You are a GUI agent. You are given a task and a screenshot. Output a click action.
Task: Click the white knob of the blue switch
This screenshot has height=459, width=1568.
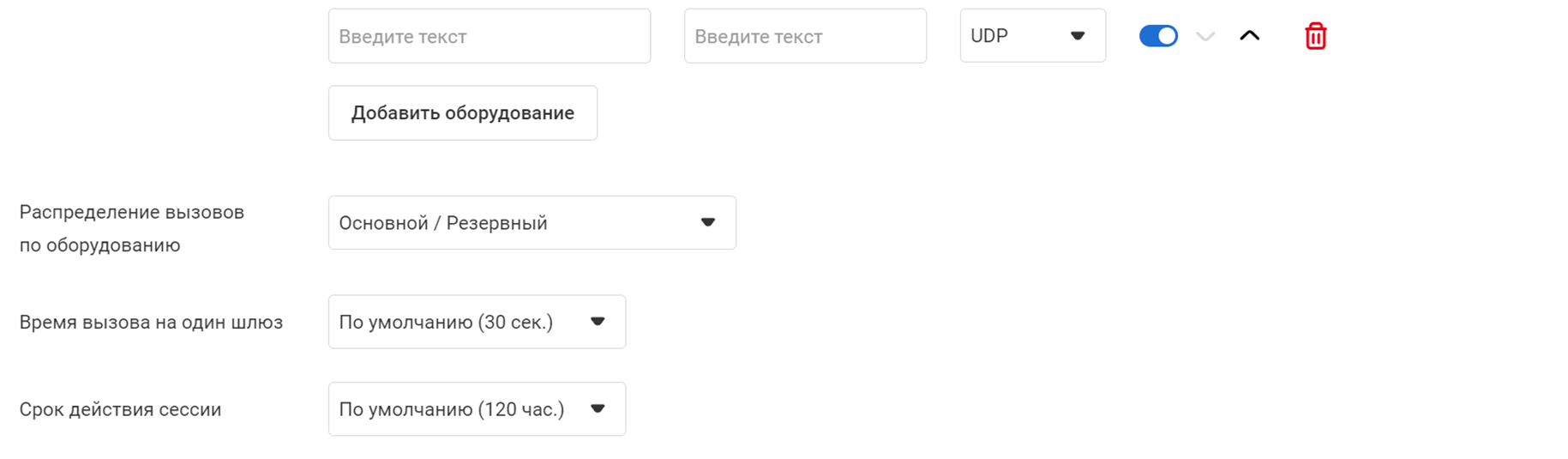point(1167,36)
